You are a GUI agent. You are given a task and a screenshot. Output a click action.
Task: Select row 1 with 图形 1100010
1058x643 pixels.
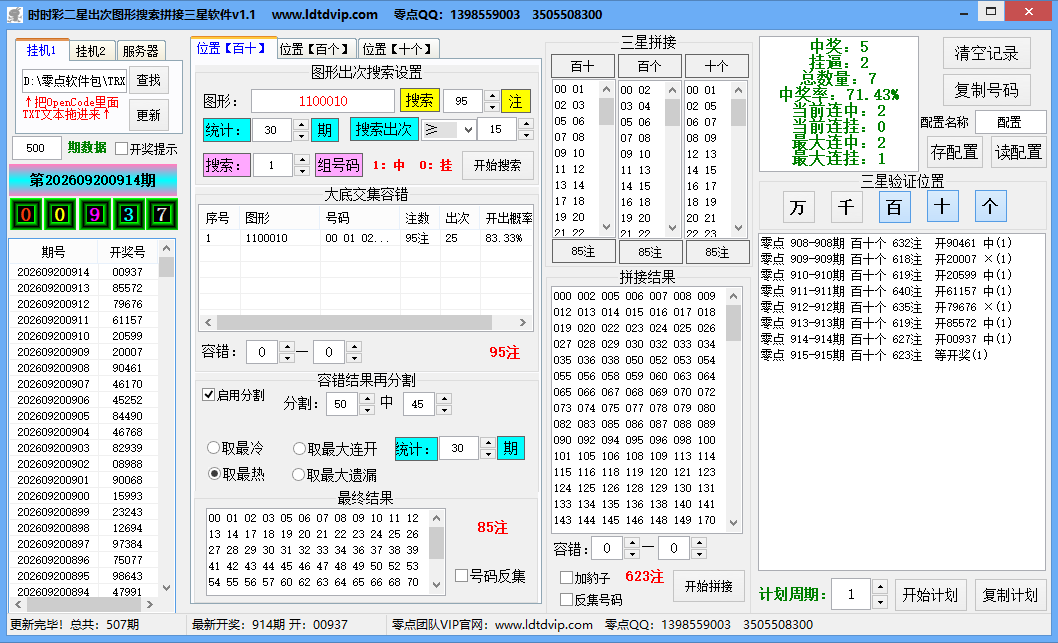click(366, 238)
